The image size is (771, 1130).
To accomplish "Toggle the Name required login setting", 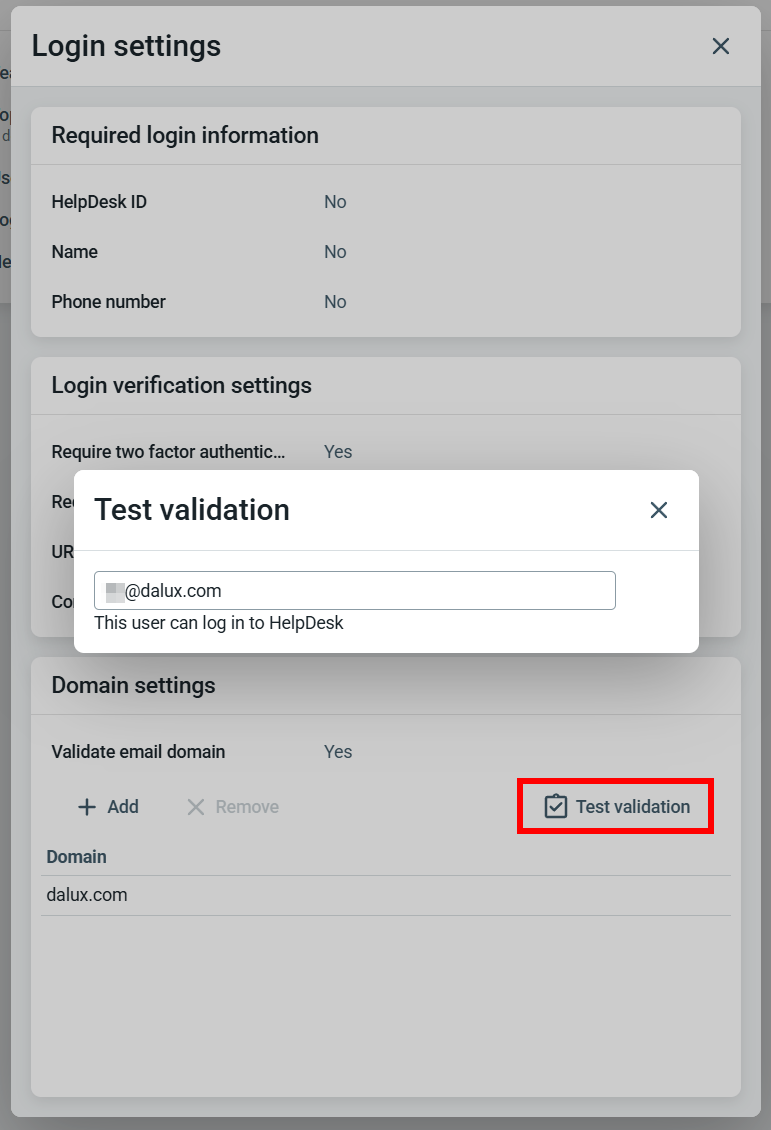I will click(x=334, y=251).
